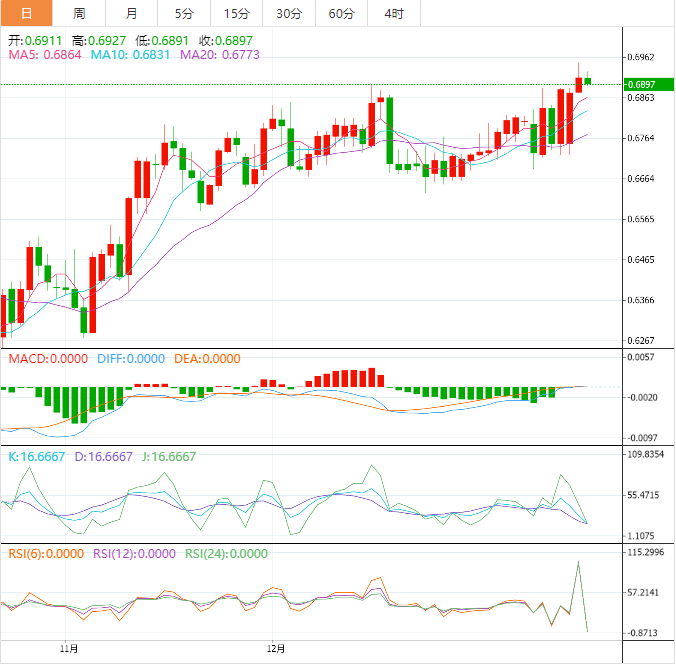The image size is (676, 669).
Task: Click the DIFF:0.0000 label
Action: click(x=131, y=359)
